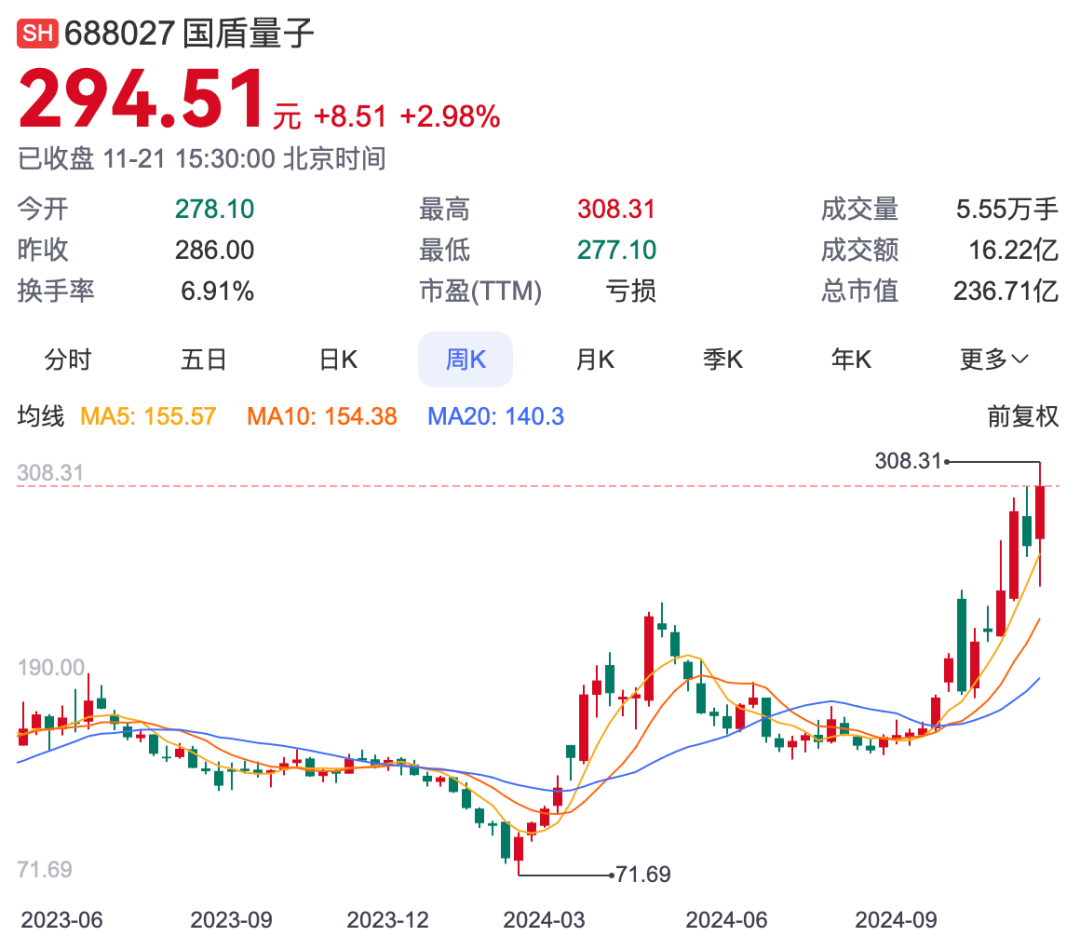Click the 2024-06 date axis label

point(726,920)
